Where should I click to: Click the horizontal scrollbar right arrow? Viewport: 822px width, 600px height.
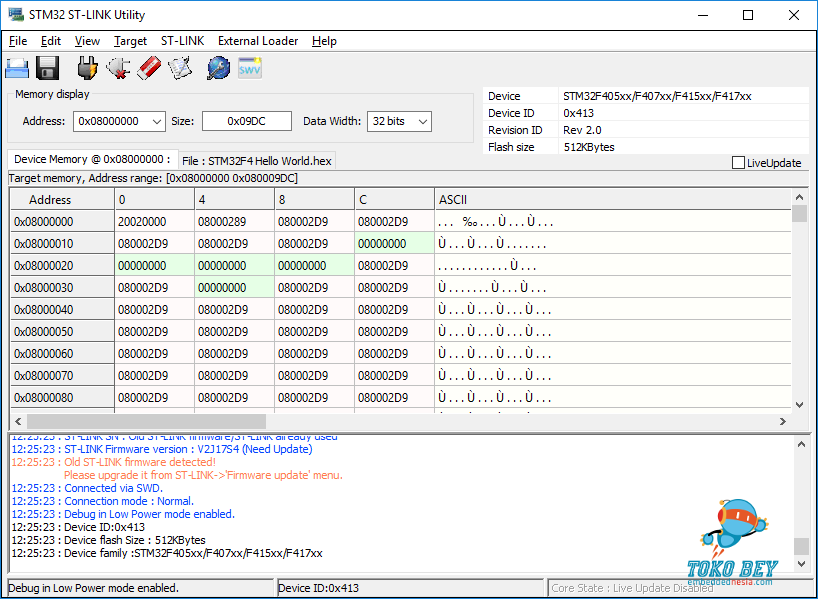click(x=783, y=421)
